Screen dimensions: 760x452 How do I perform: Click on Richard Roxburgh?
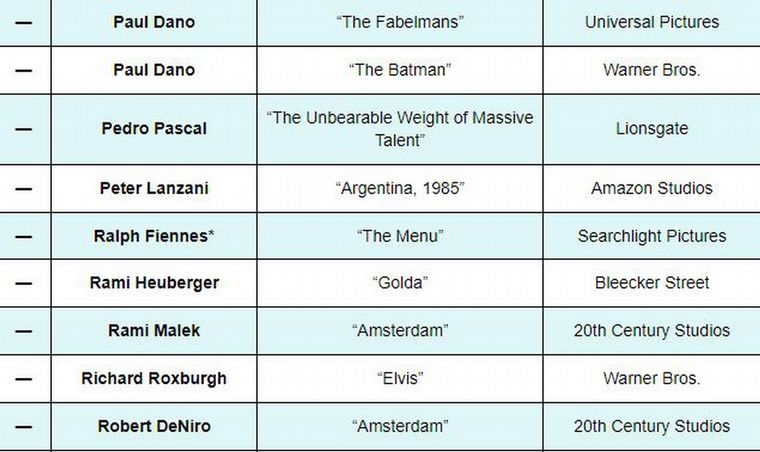(x=154, y=379)
